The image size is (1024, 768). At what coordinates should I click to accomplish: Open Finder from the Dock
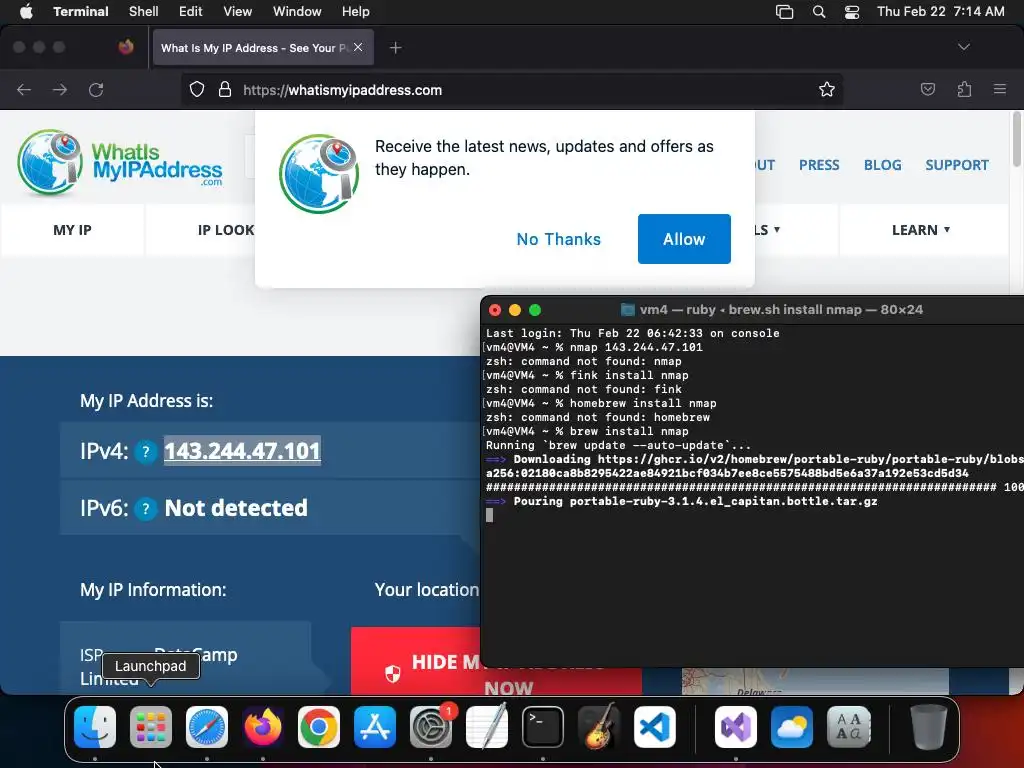(x=95, y=727)
